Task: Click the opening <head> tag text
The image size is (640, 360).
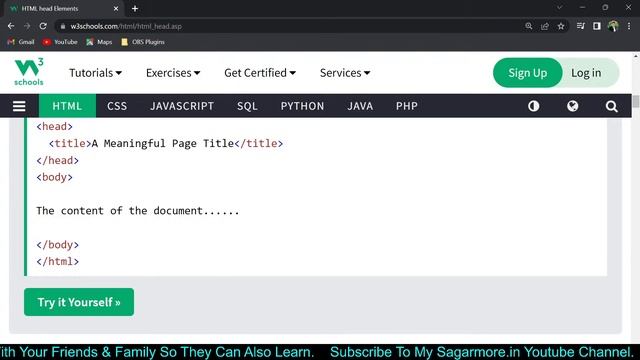Action: pos(54,127)
